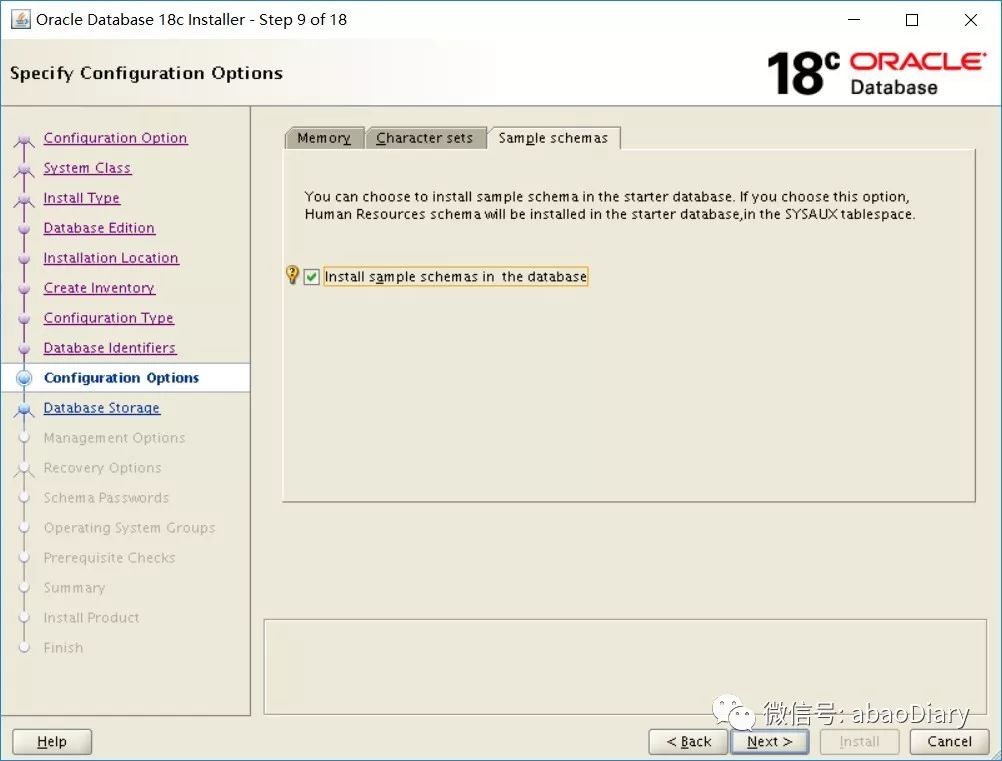Image resolution: width=1002 pixels, height=761 pixels.
Task: Click the Help button
Action: coord(52,742)
